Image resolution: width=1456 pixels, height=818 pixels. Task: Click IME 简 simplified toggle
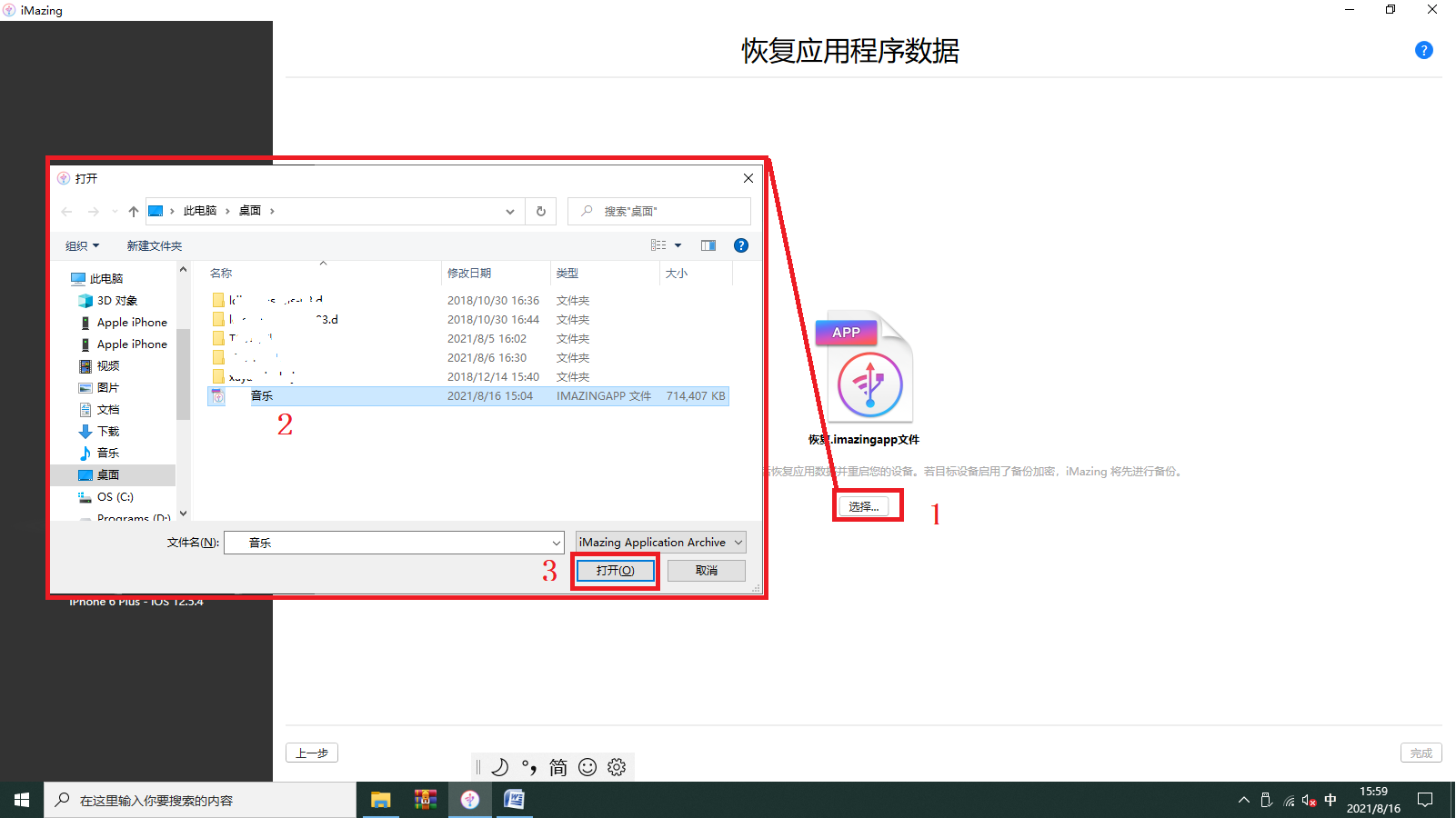pyautogui.click(x=558, y=767)
